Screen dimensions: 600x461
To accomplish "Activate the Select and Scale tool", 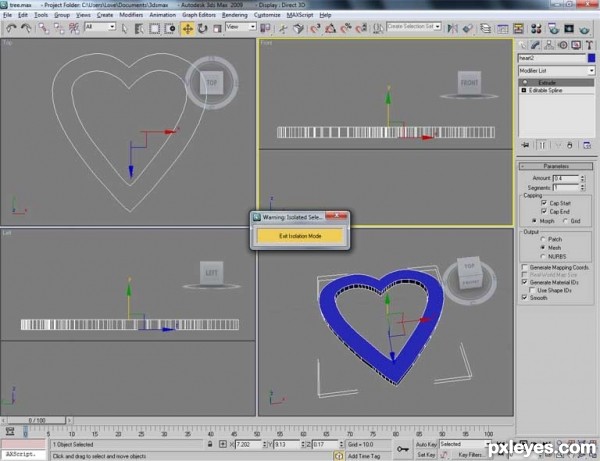I will click(217, 28).
